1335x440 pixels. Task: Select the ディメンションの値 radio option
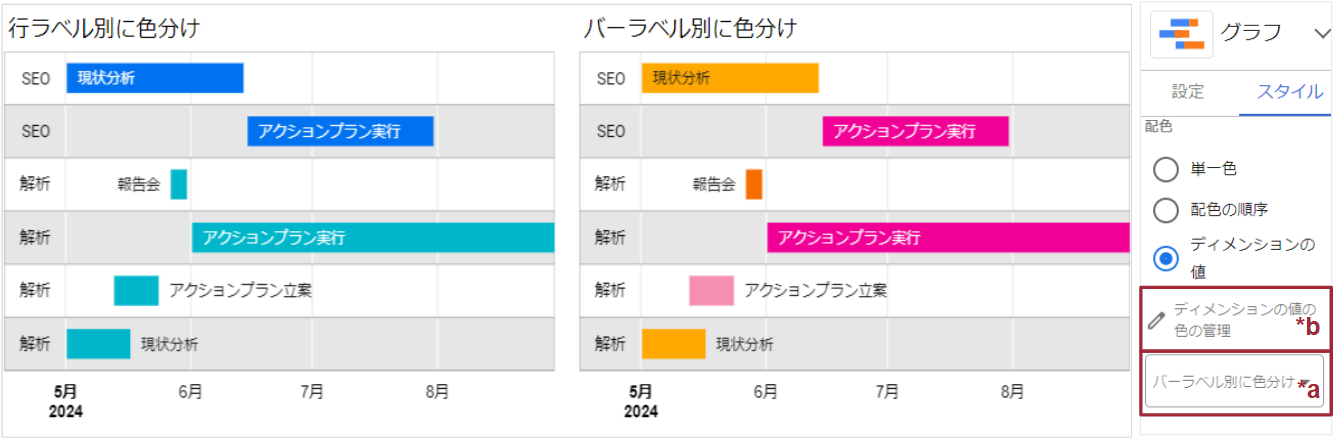point(1165,258)
